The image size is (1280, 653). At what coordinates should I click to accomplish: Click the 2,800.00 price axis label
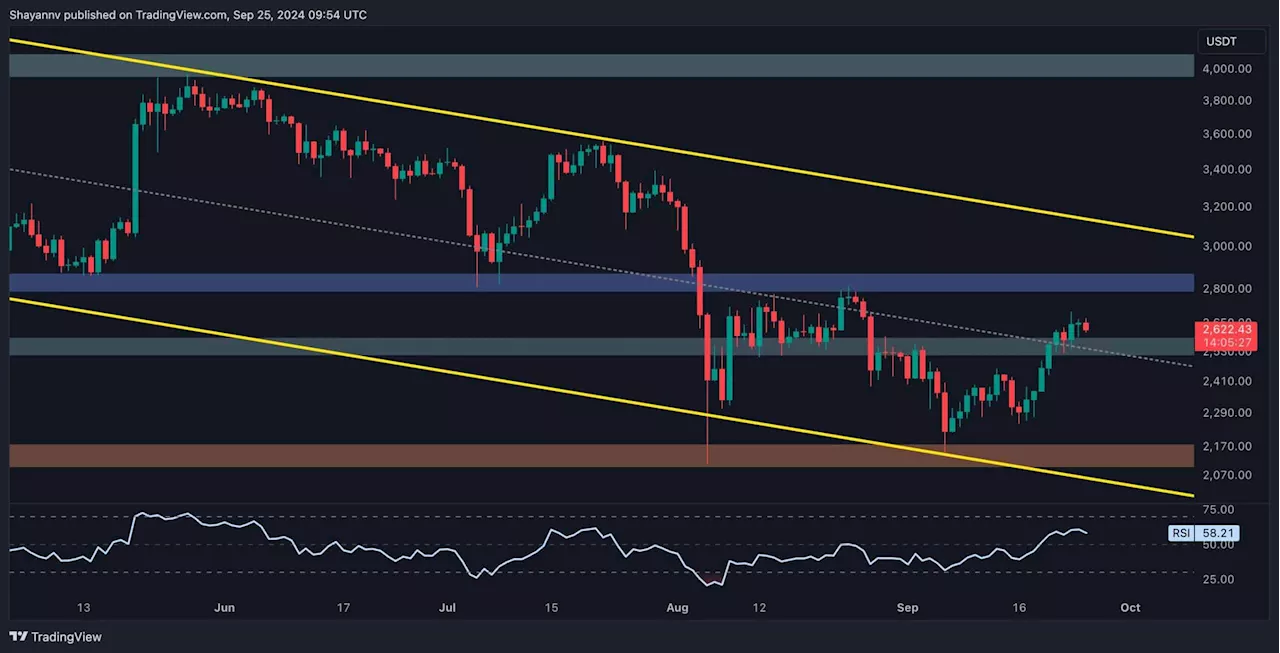1228,289
